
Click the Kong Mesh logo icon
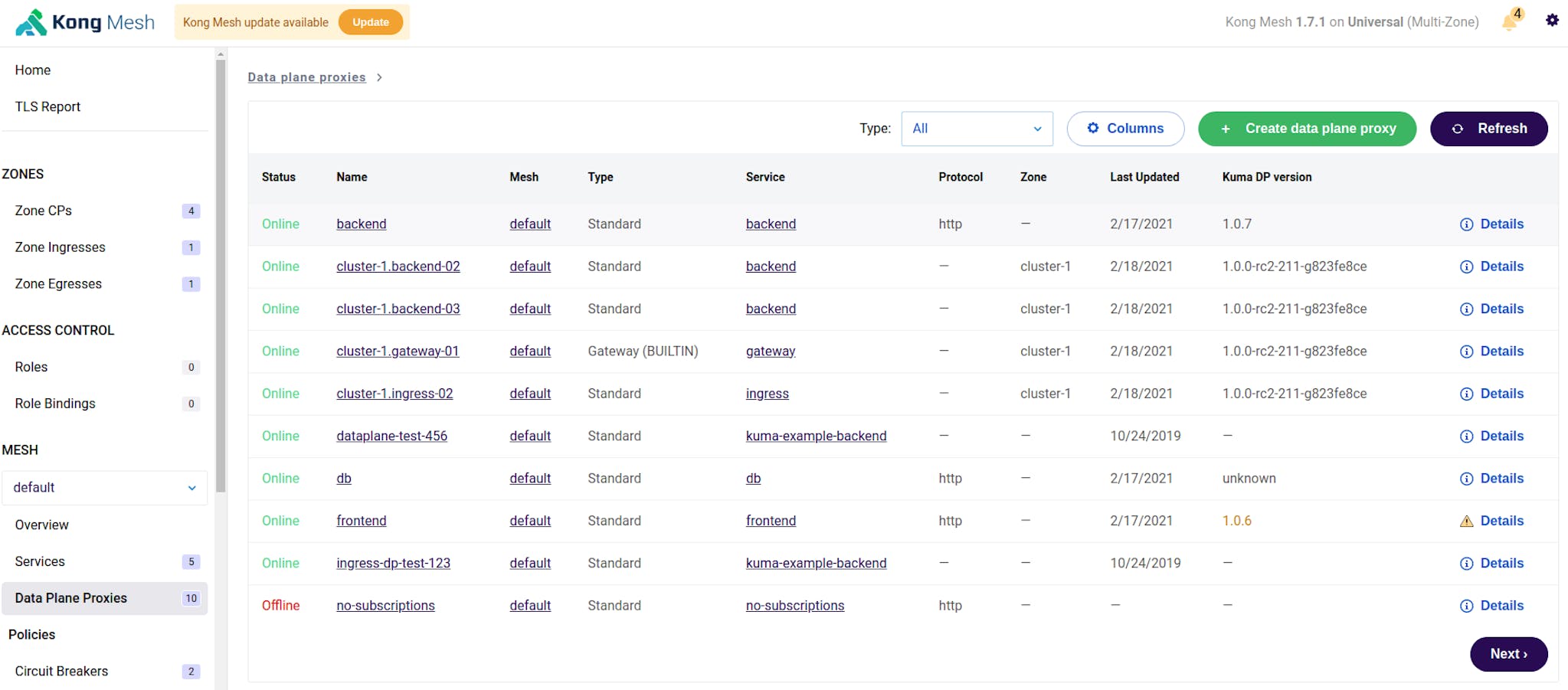[x=31, y=23]
